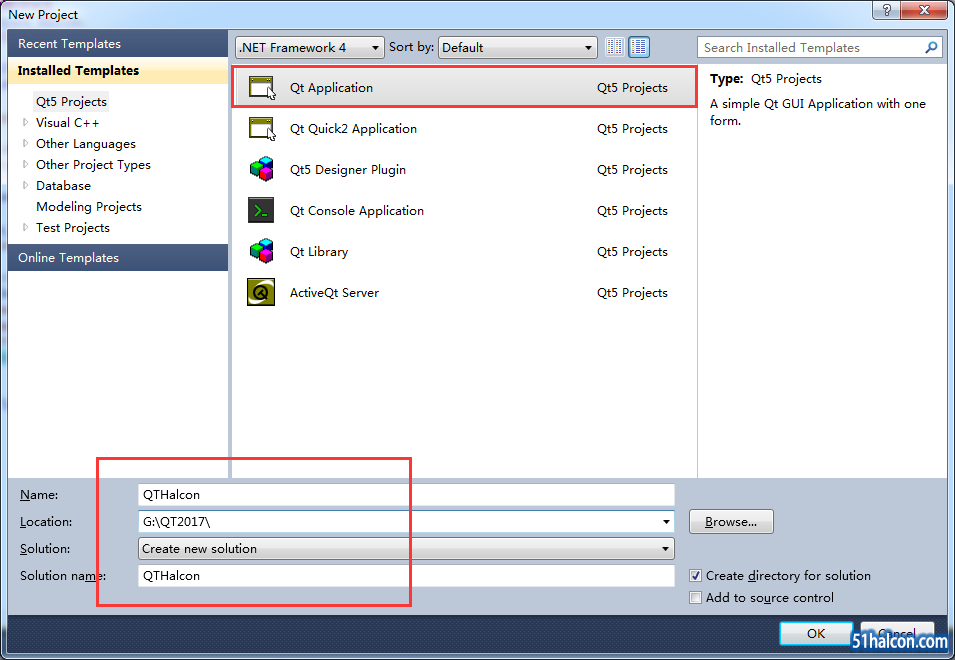The image size is (955, 660).
Task: Open the Online Templates section
Action: 68,258
